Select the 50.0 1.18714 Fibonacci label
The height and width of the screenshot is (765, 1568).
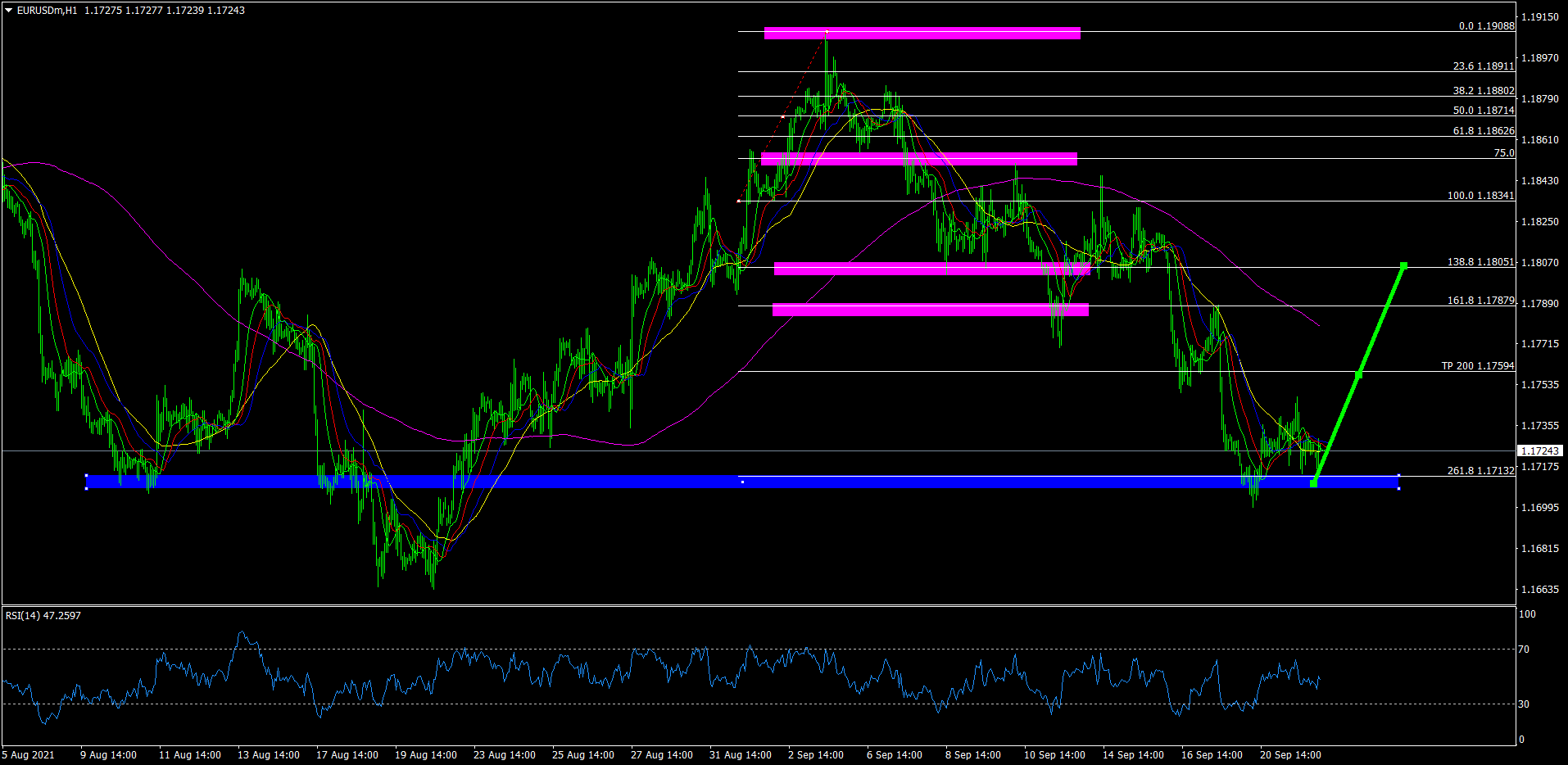(x=1484, y=111)
